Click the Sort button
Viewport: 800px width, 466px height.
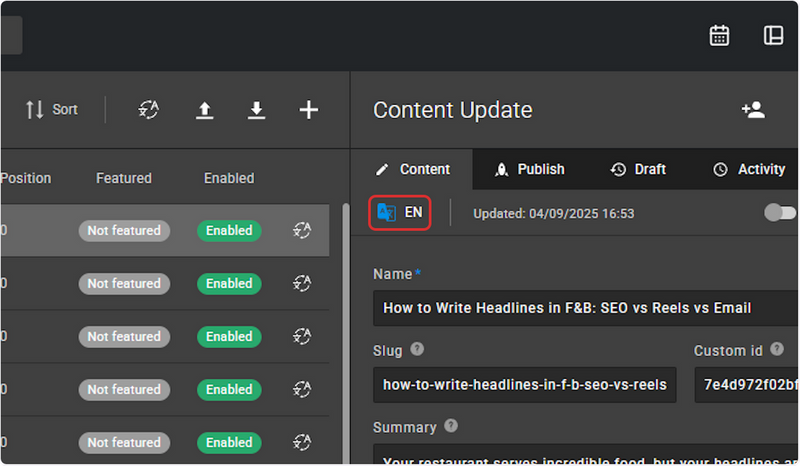point(52,110)
